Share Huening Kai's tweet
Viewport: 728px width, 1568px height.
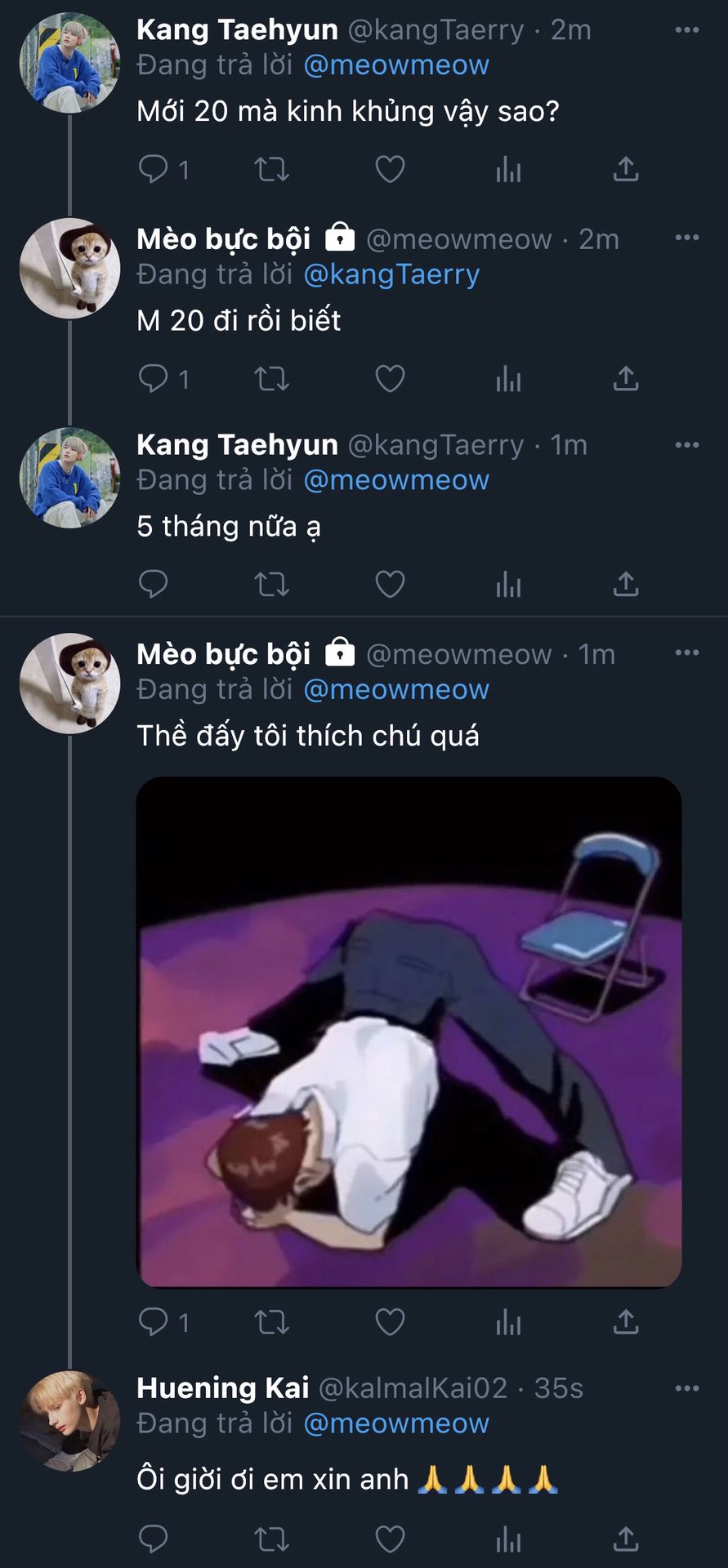(x=626, y=1539)
